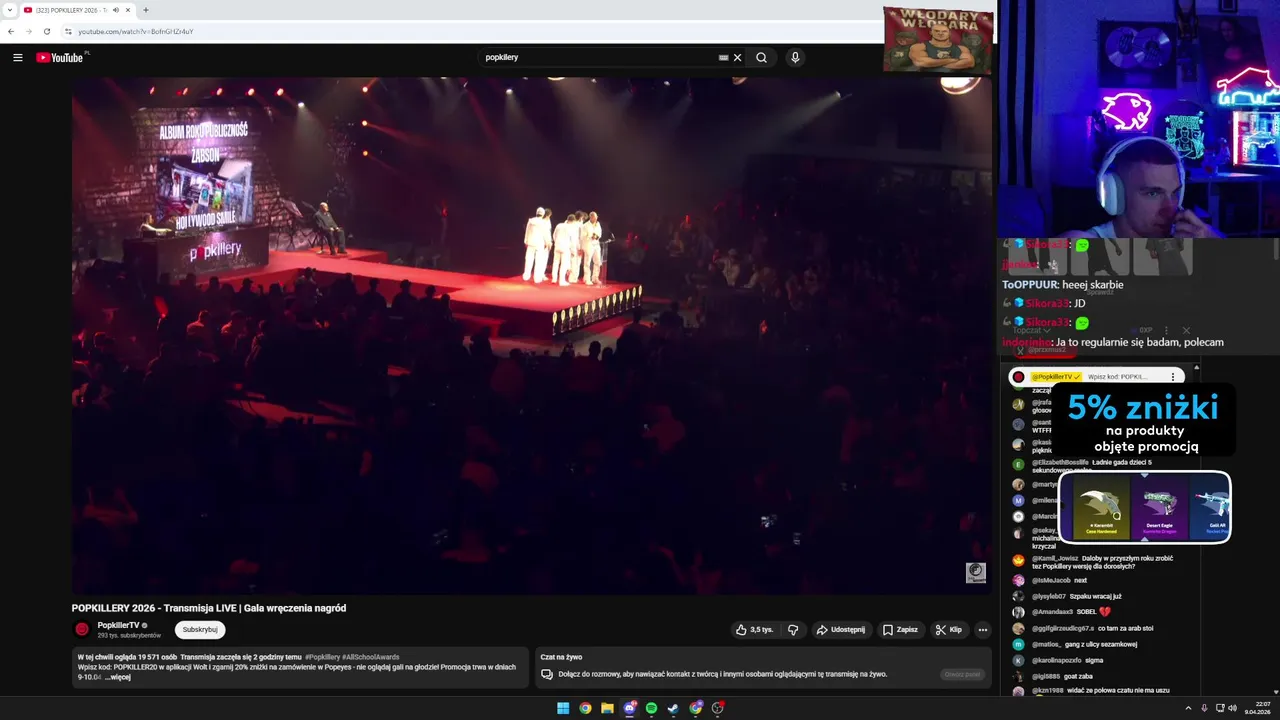Click the Wlodary Wedrara logo overlay

pyautogui.click(x=938, y=39)
